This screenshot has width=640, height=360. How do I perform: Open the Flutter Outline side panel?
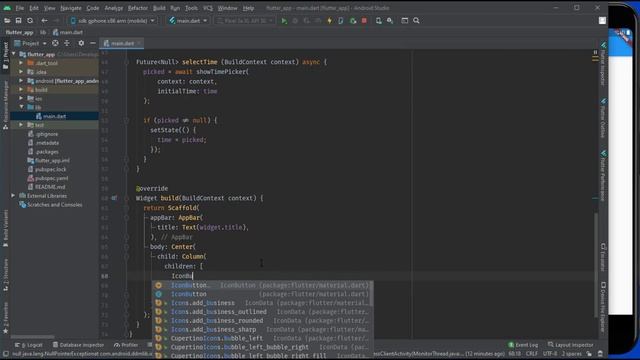[x=603, y=118]
